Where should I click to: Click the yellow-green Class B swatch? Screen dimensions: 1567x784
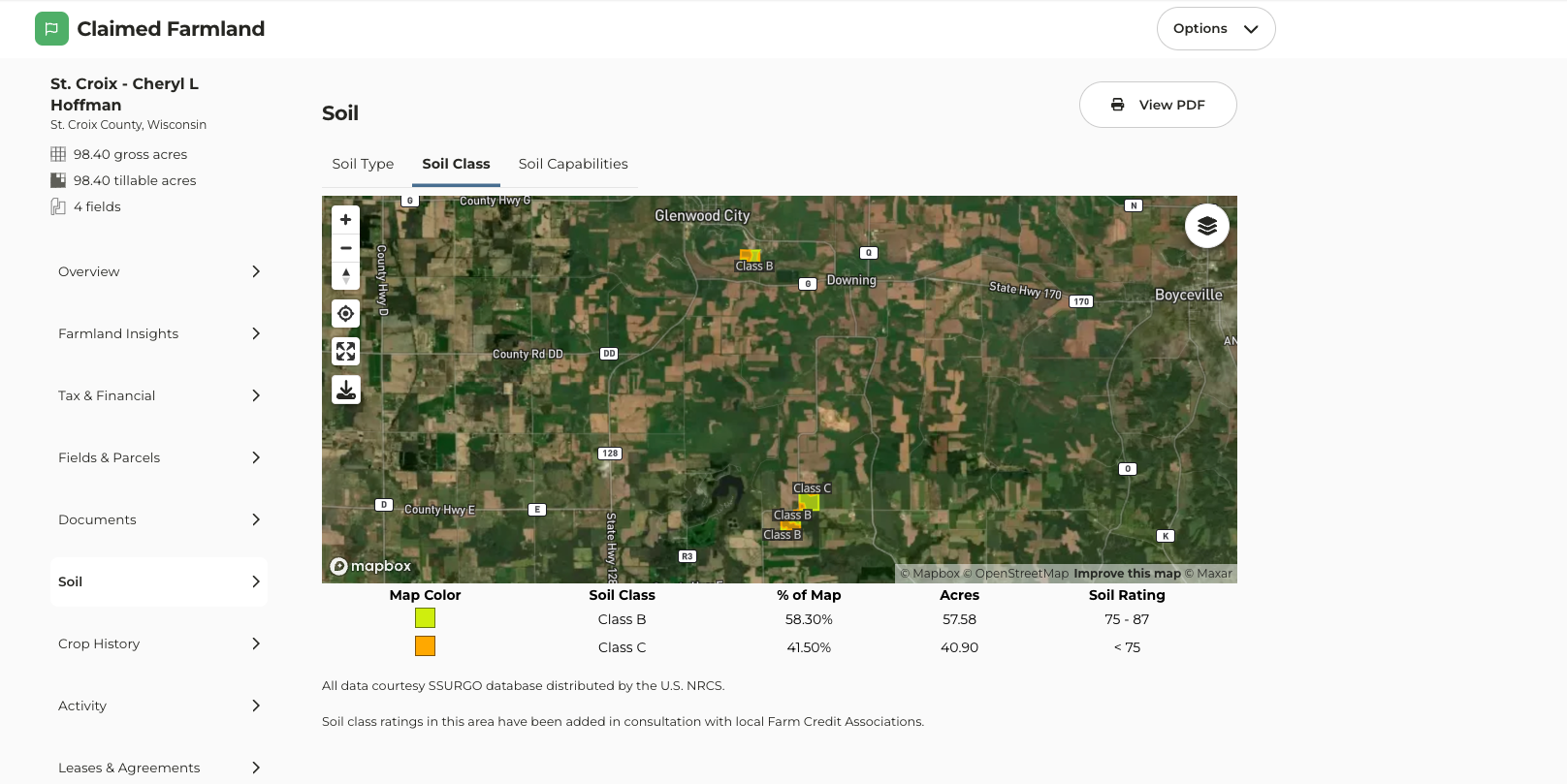pyautogui.click(x=425, y=618)
